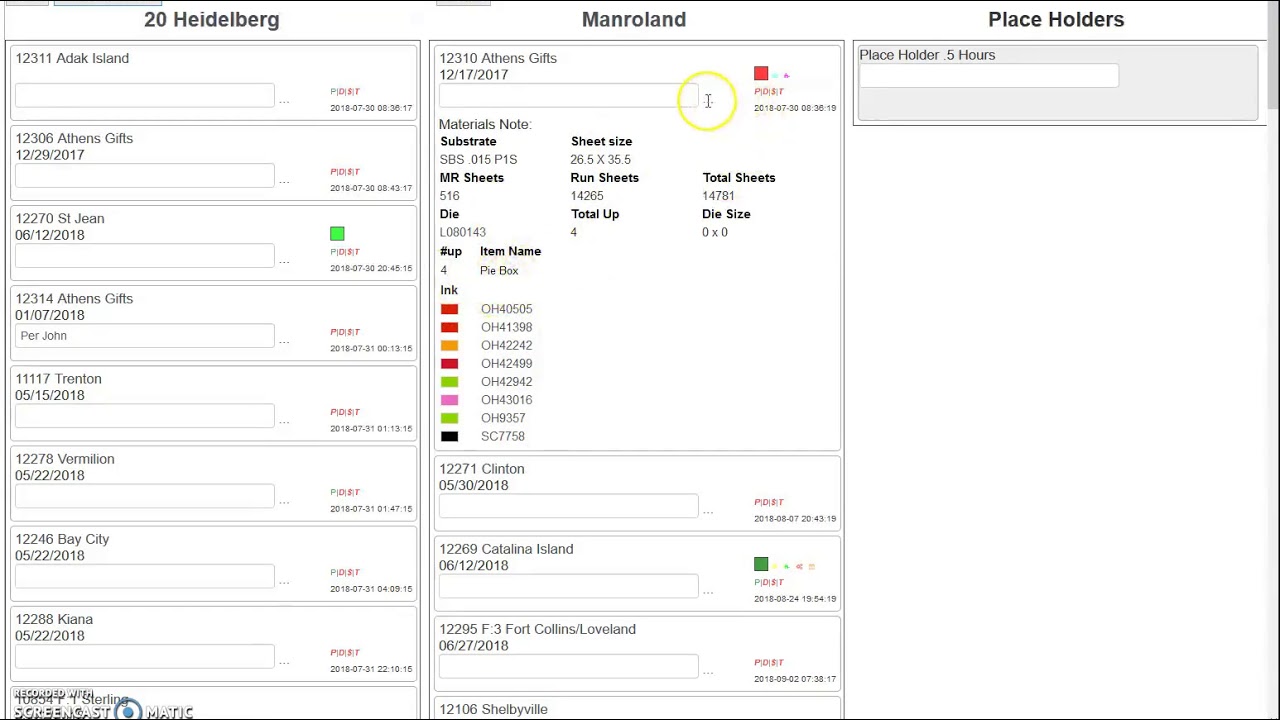Click the red OH41398 ink swatch
The width and height of the screenshot is (1280, 720).
pyautogui.click(x=449, y=327)
